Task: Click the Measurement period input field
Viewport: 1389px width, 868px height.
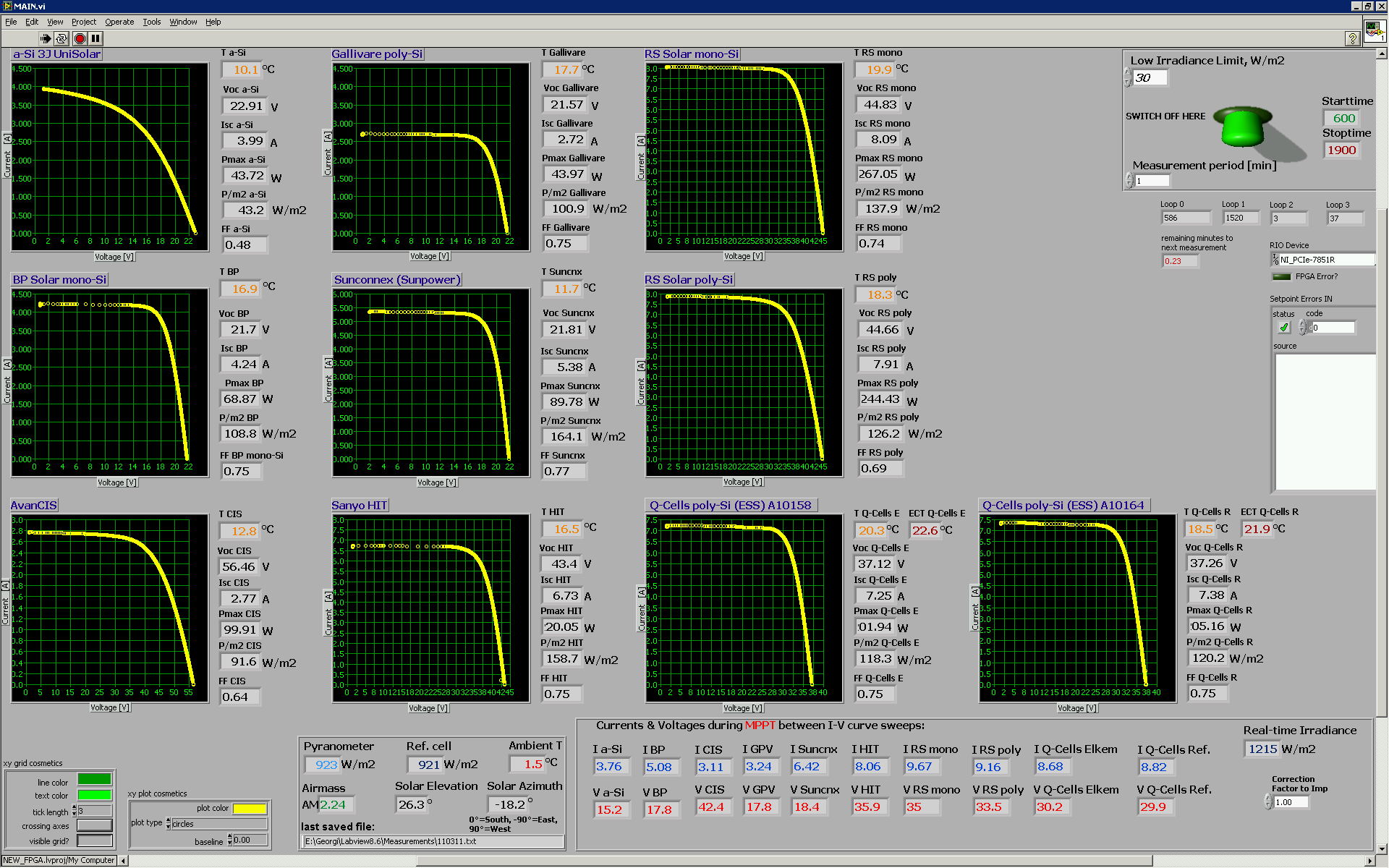Action: coord(1152,181)
